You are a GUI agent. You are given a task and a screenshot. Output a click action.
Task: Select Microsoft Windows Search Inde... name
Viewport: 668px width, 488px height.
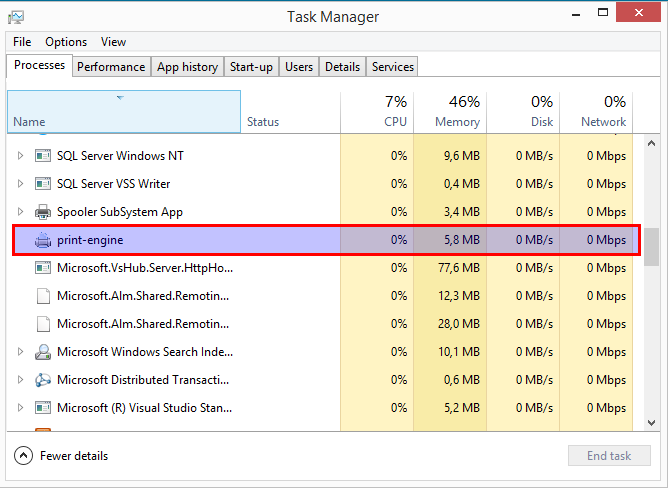[145, 352]
